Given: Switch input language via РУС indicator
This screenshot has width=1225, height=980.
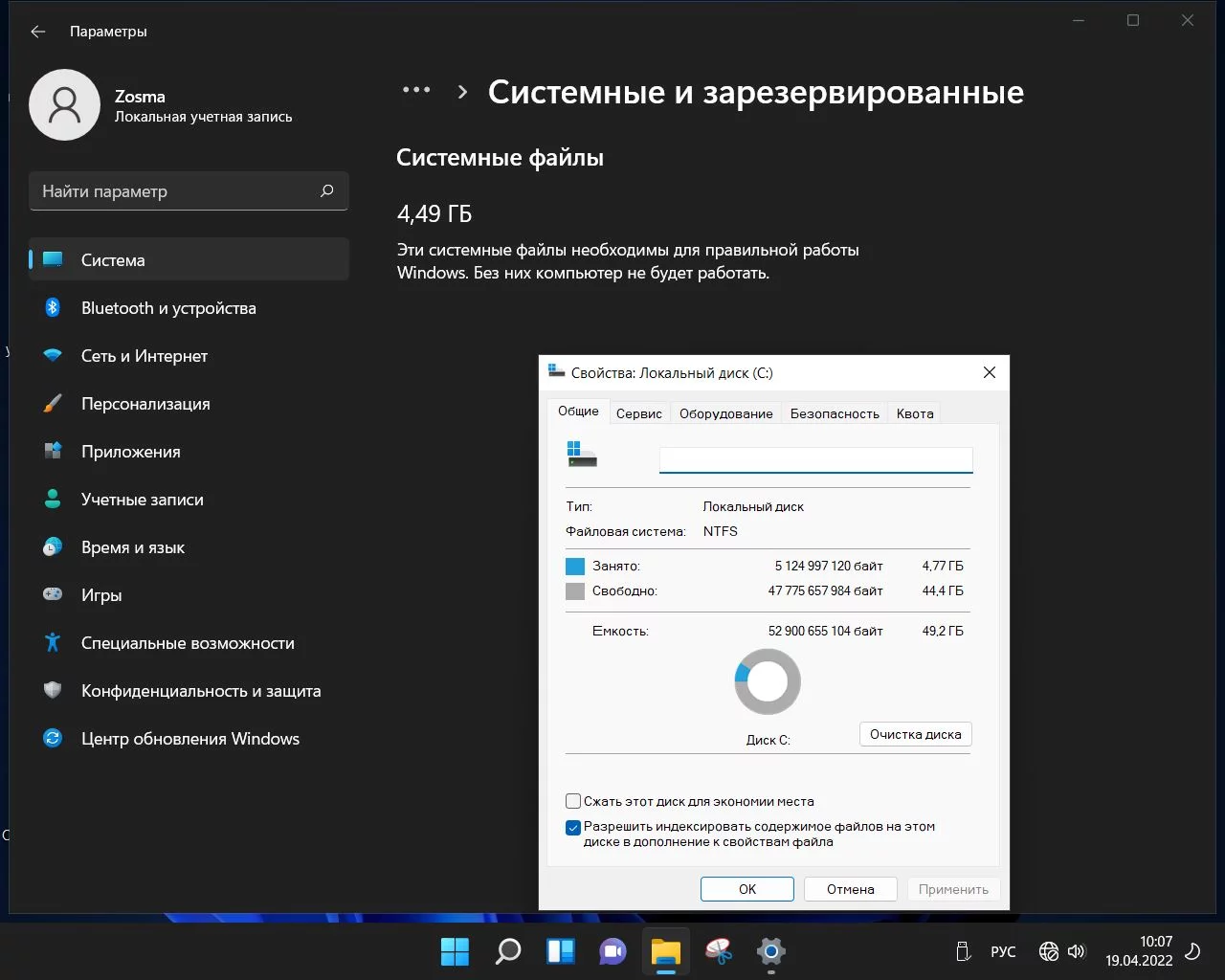Looking at the screenshot, I should (1003, 951).
